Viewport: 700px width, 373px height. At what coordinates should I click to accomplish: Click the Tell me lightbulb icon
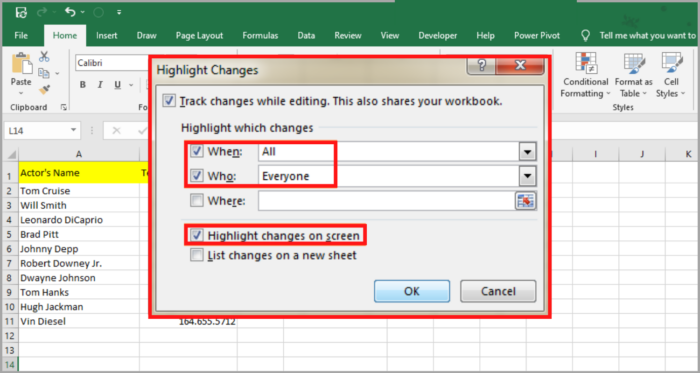tap(585, 36)
